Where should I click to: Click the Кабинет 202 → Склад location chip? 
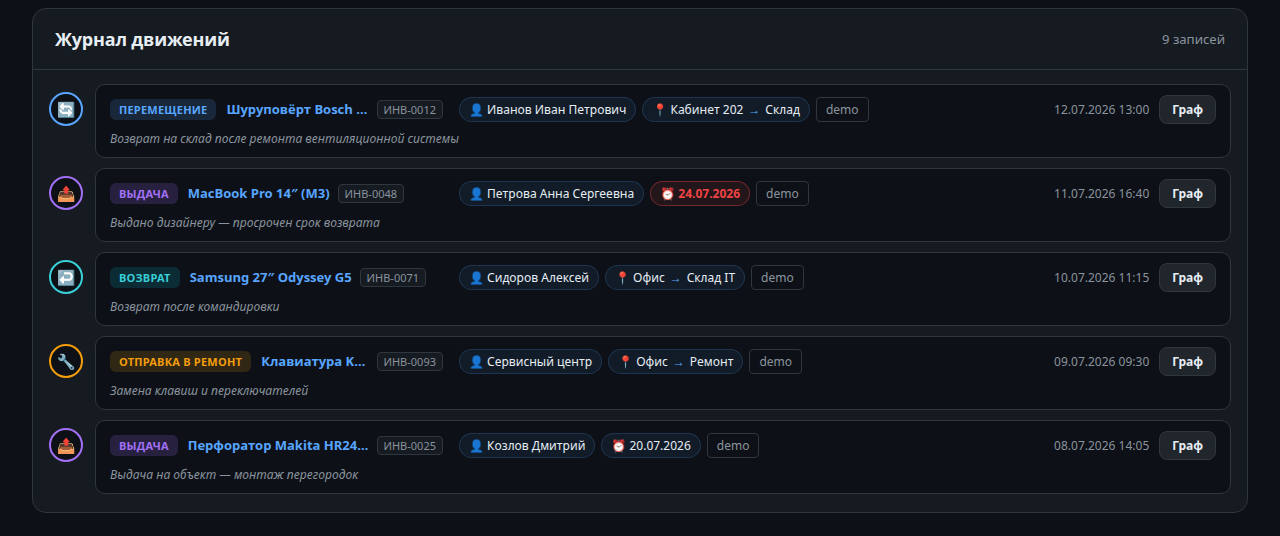click(x=726, y=110)
